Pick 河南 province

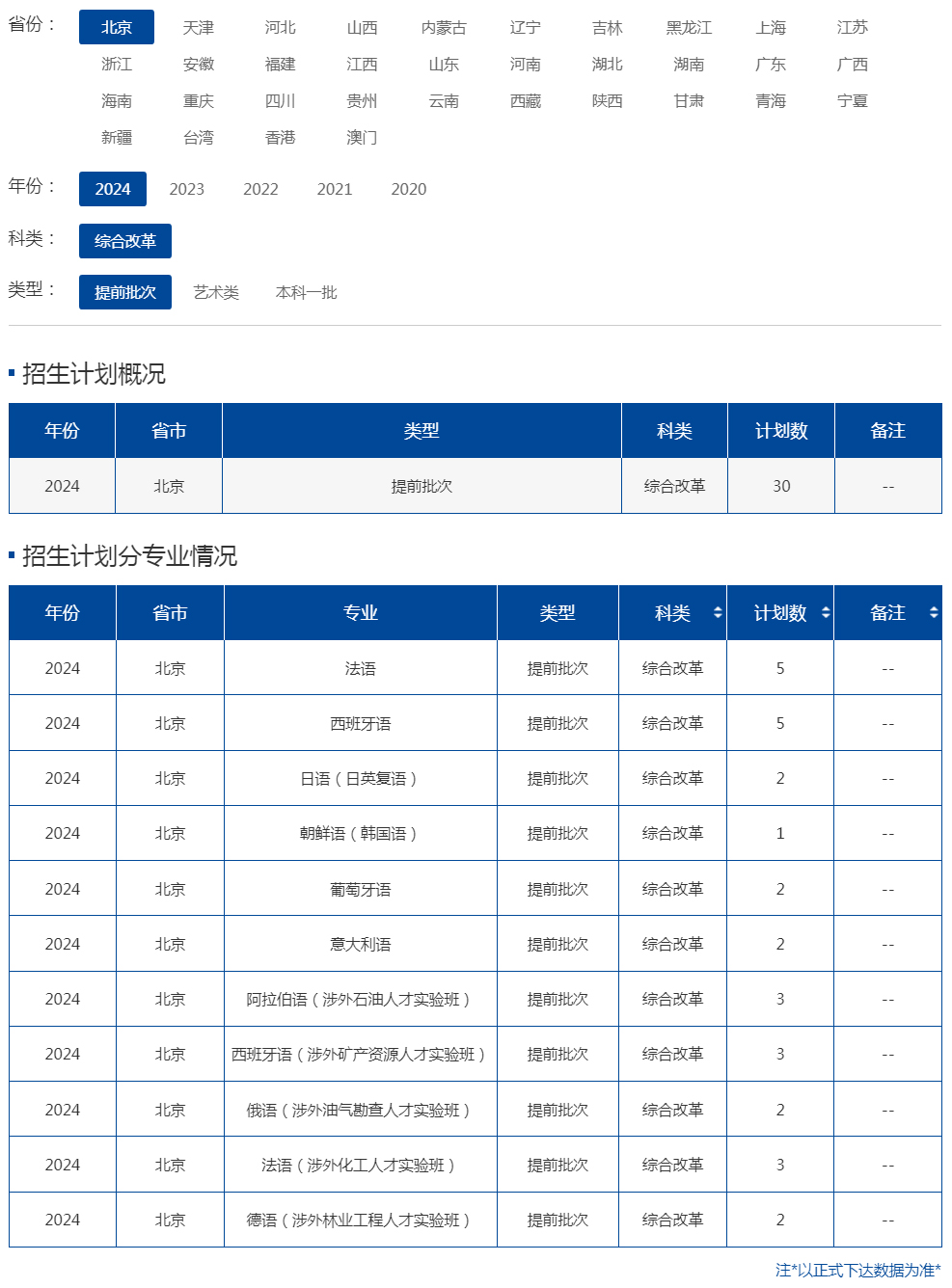tap(526, 64)
